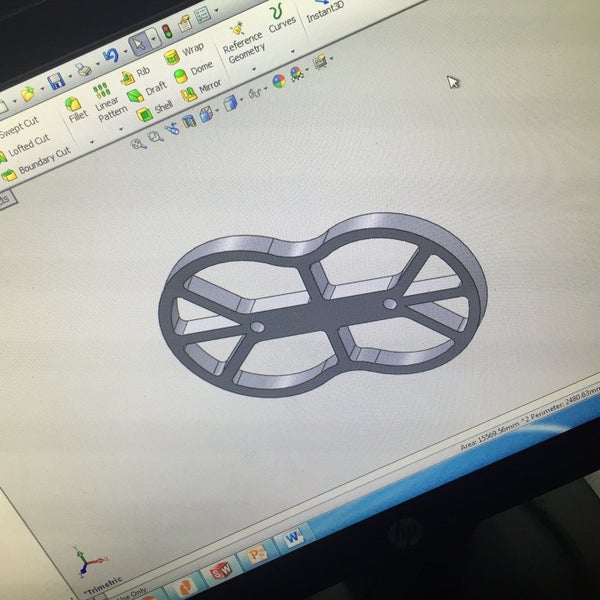Screen dimensions: 600x600
Task: Open the File Properties icon
Action: [x=185, y=24]
